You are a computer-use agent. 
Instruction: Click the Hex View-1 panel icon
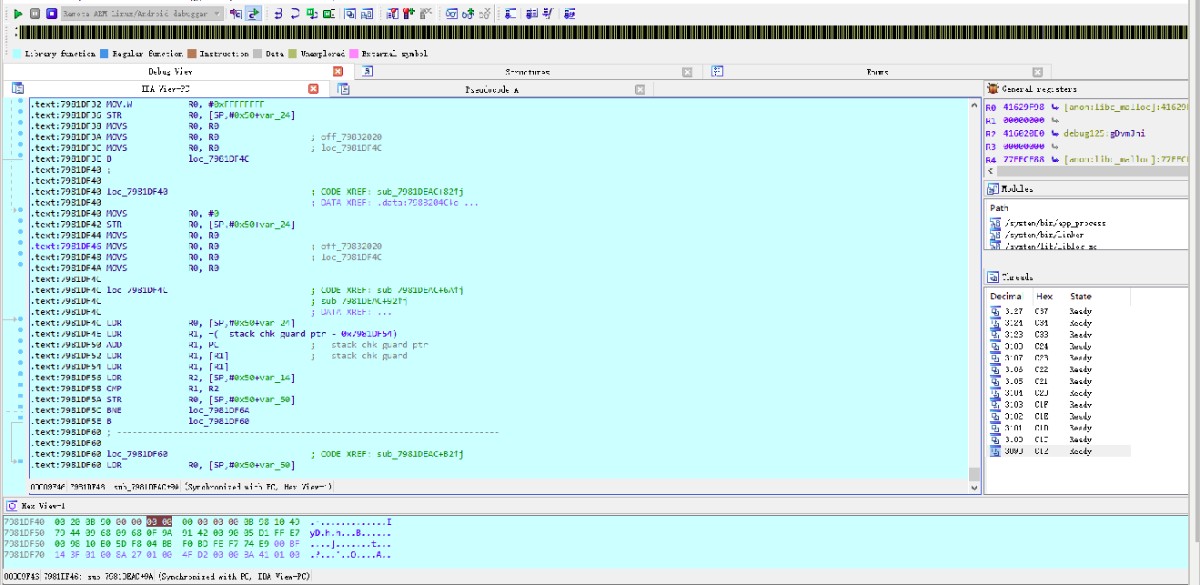11,506
